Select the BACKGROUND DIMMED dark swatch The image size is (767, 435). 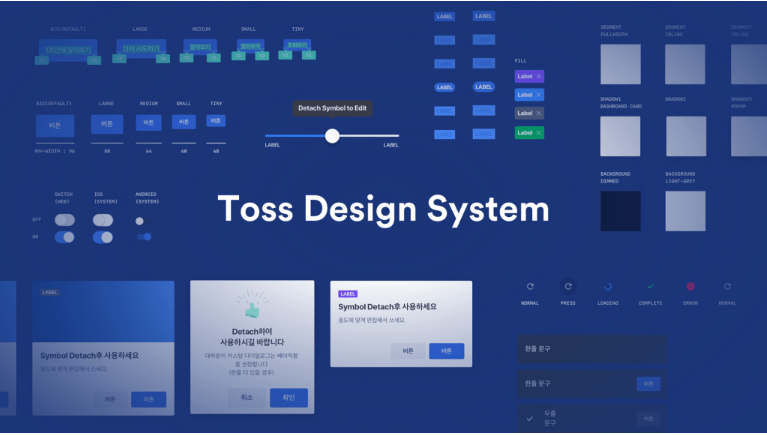(621, 211)
